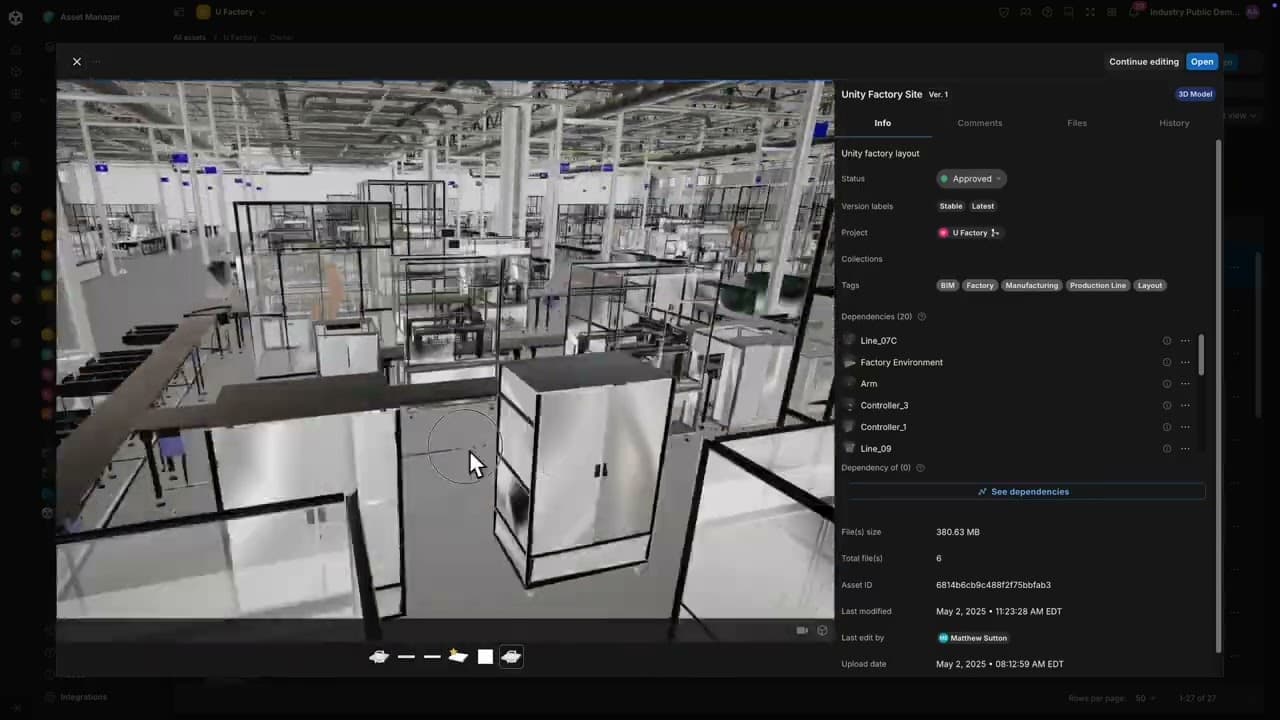Click the BIM tag
Image resolution: width=1280 pixels, height=720 pixels.
point(947,286)
